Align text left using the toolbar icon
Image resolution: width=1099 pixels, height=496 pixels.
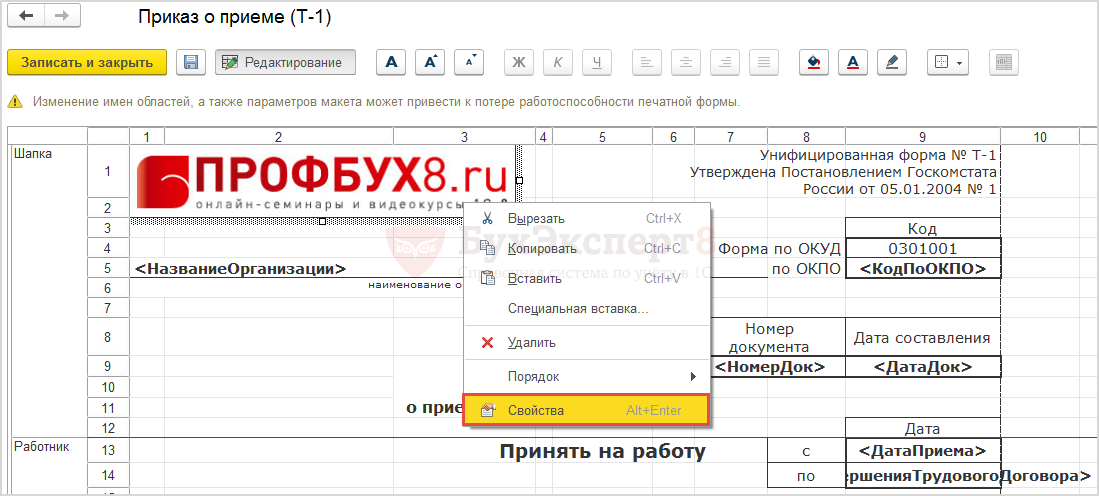coord(647,62)
